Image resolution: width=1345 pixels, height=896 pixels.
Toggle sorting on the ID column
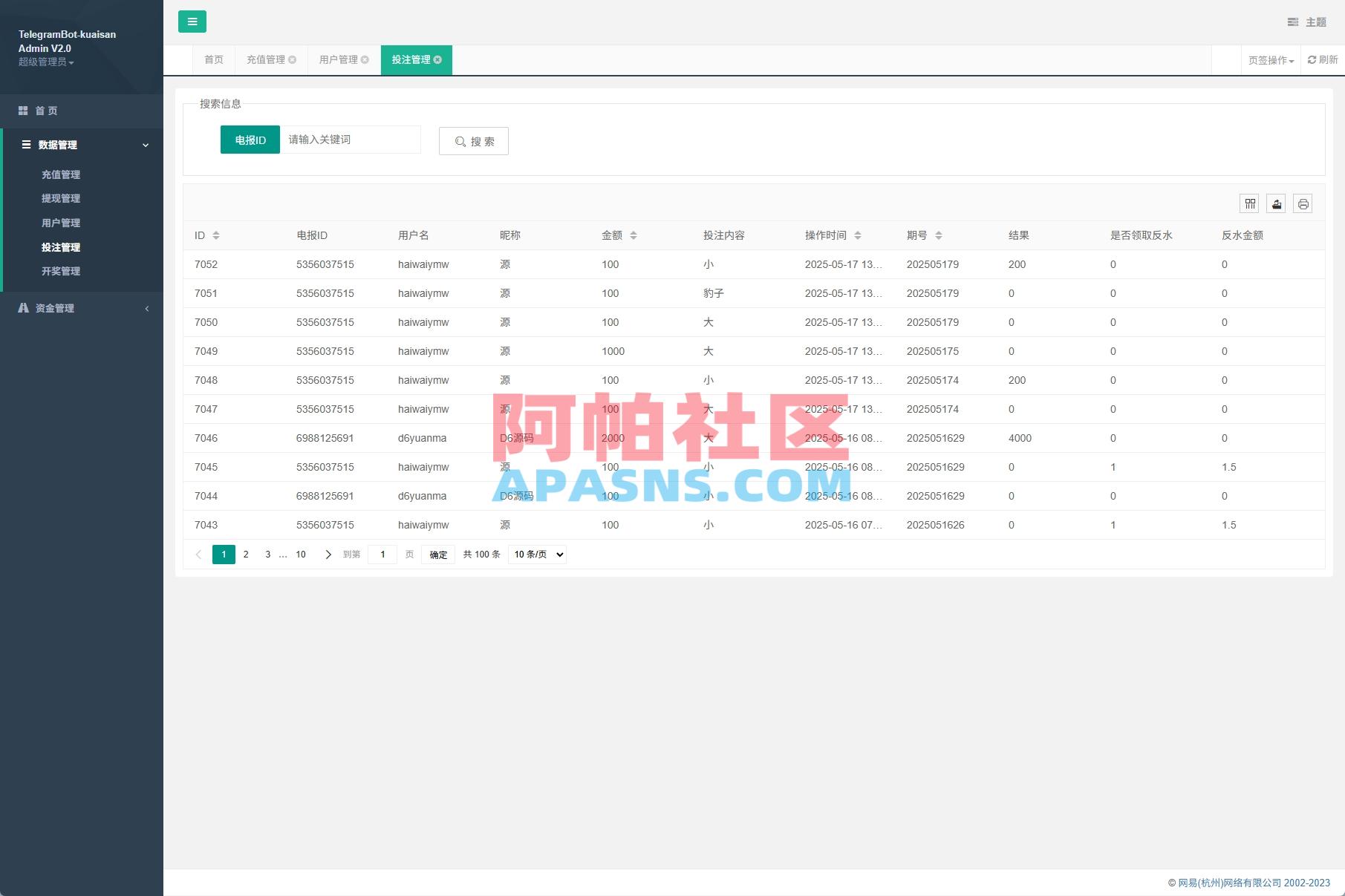(216, 235)
